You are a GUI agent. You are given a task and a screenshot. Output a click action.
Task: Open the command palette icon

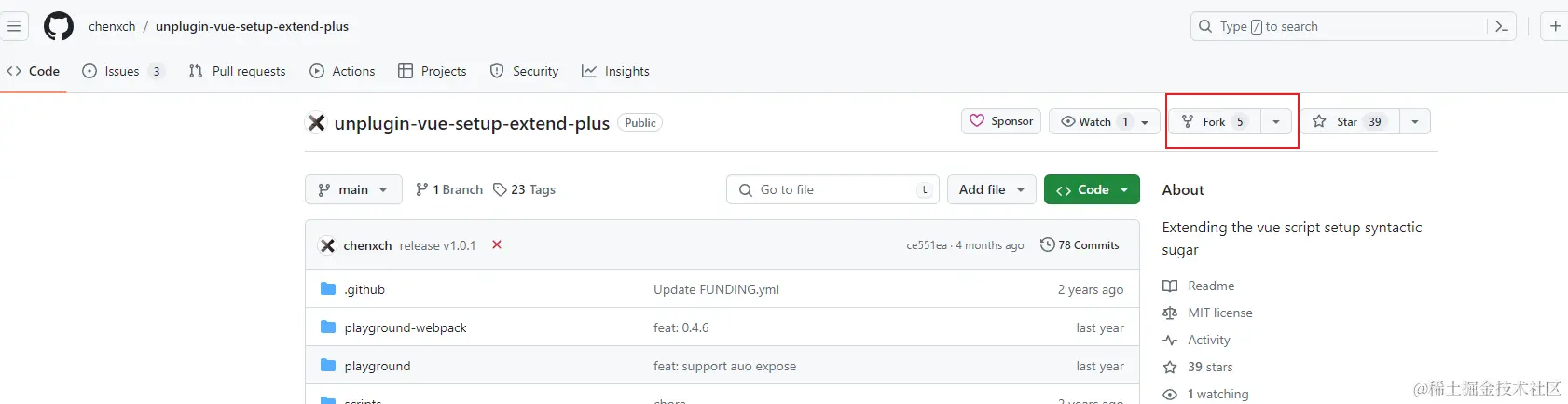(1501, 26)
